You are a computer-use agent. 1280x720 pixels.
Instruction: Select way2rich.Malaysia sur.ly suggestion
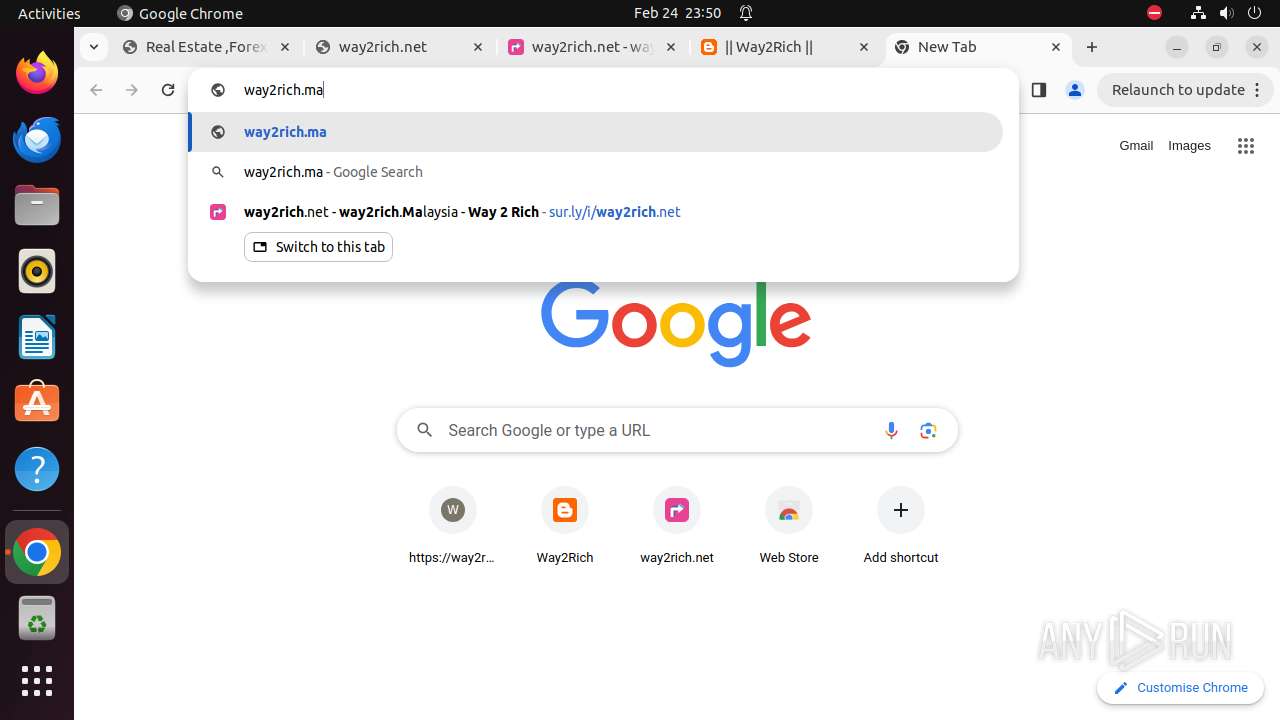coord(595,212)
